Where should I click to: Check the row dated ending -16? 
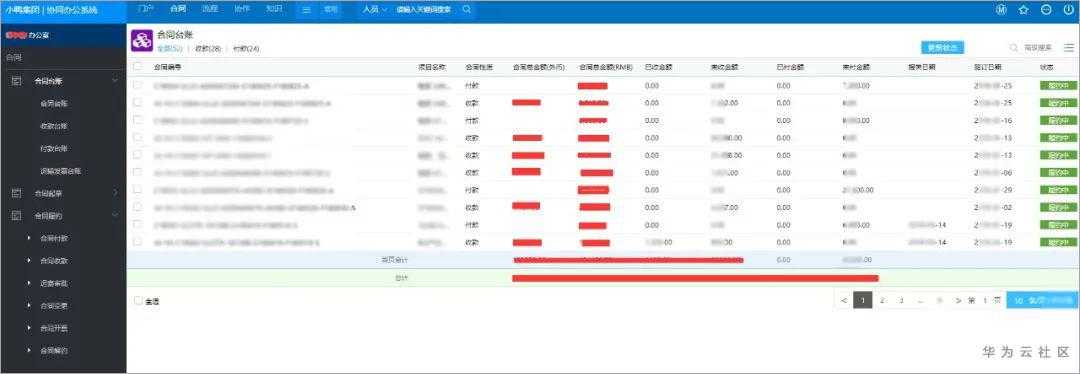(138, 120)
